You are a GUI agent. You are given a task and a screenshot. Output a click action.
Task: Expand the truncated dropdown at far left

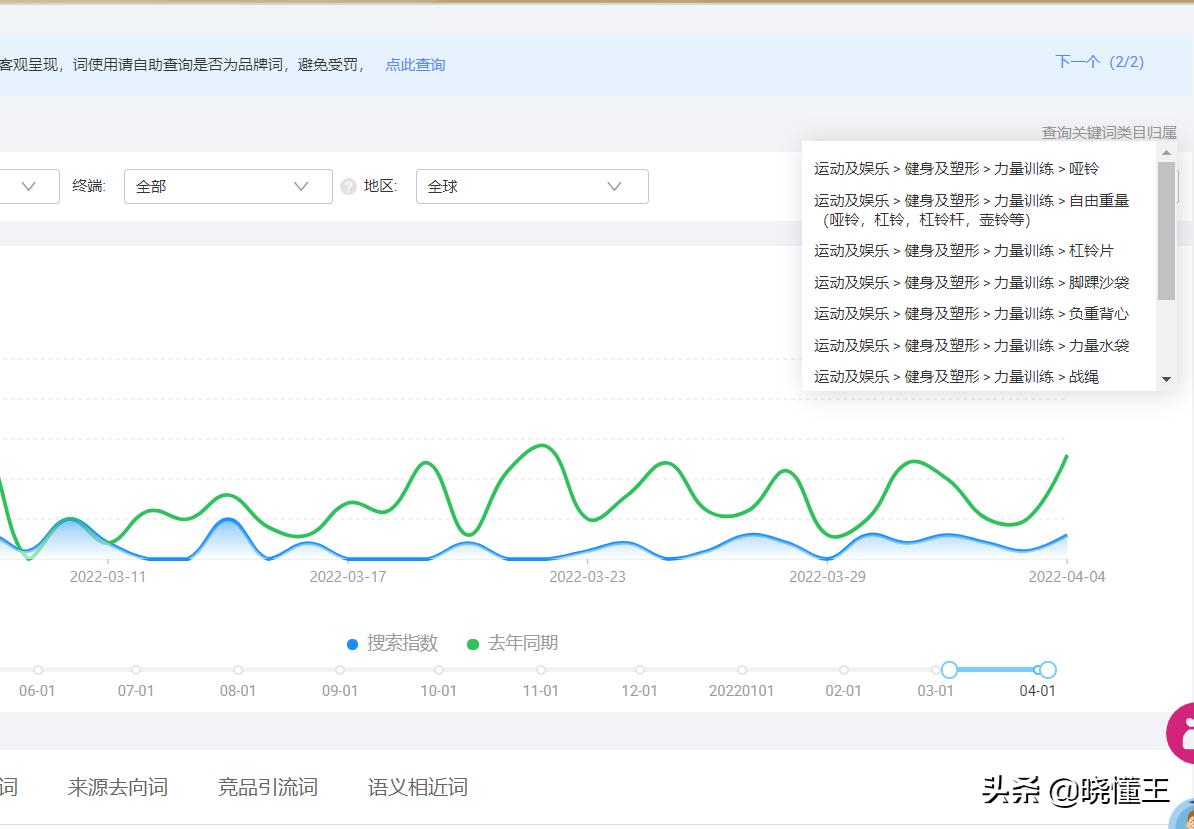[28, 186]
